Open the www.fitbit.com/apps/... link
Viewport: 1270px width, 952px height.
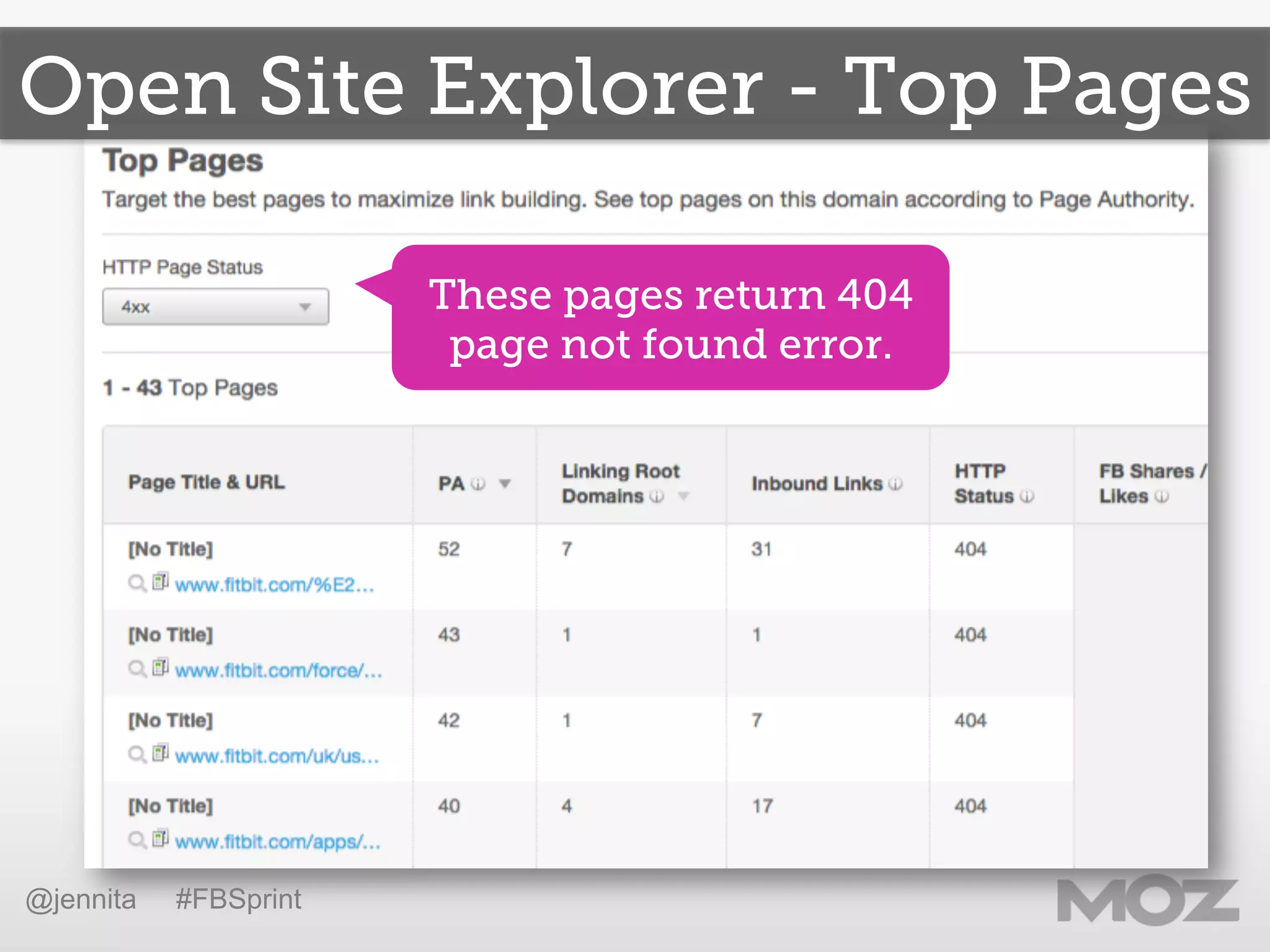click(x=278, y=841)
